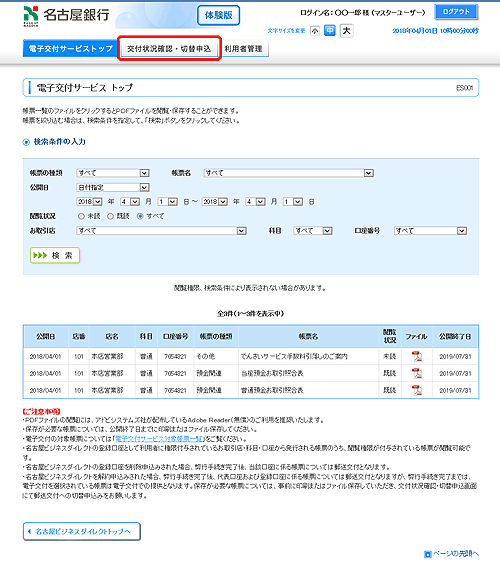The height and width of the screenshot is (579, 500).
Task: Click the 電子交付サービス トップ page title
Action: (x=85, y=88)
